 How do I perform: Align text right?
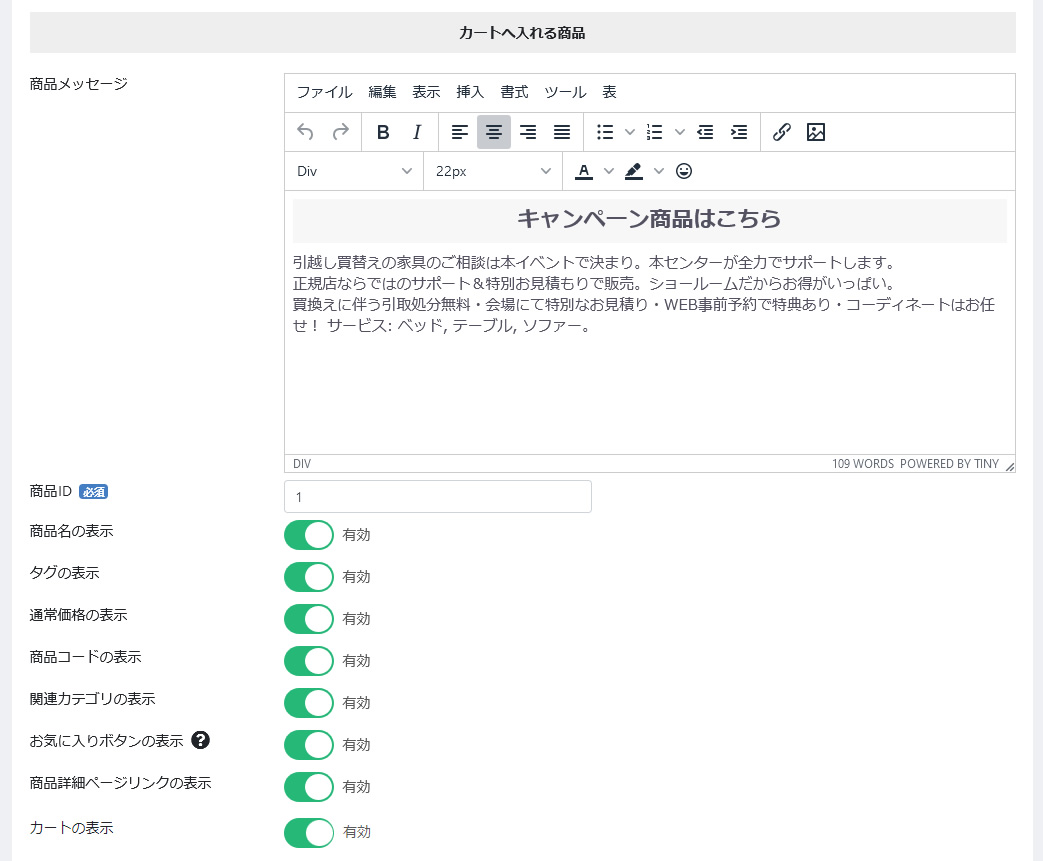pyautogui.click(x=528, y=132)
